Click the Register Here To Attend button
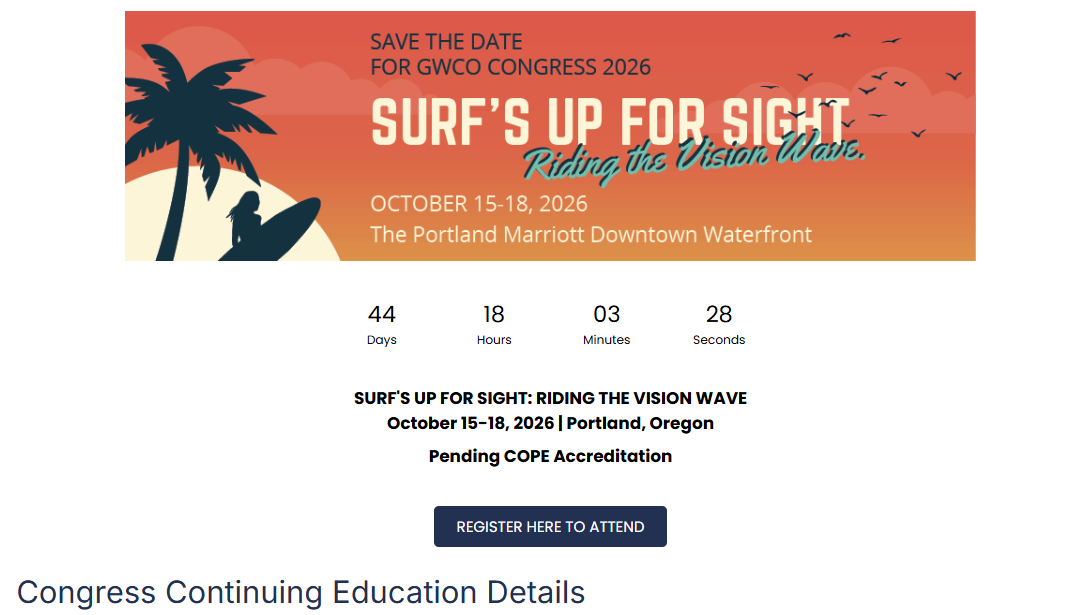The height and width of the screenshot is (615, 1087). pyautogui.click(x=550, y=526)
